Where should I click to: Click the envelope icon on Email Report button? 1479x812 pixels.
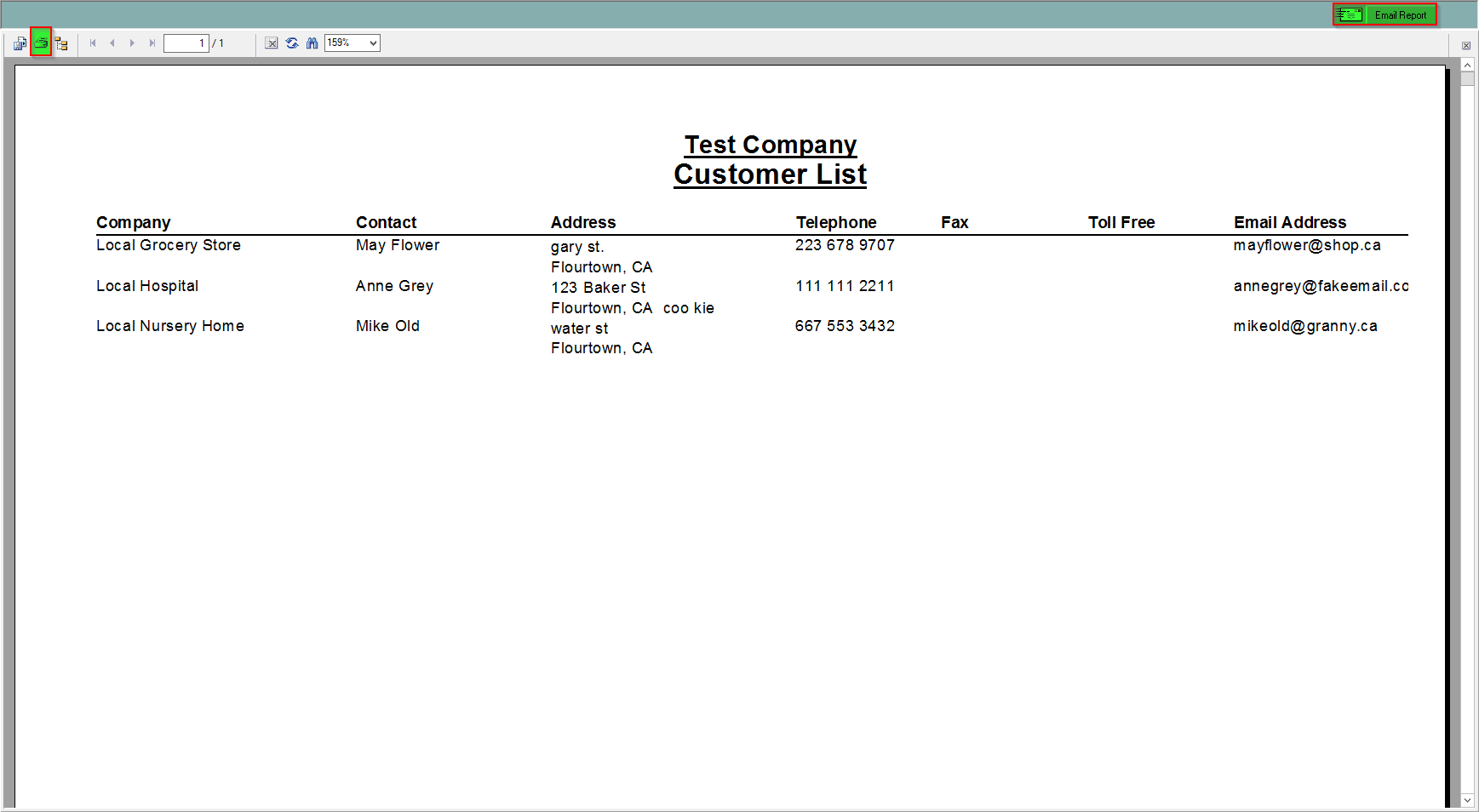click(x=1350, y=14)
